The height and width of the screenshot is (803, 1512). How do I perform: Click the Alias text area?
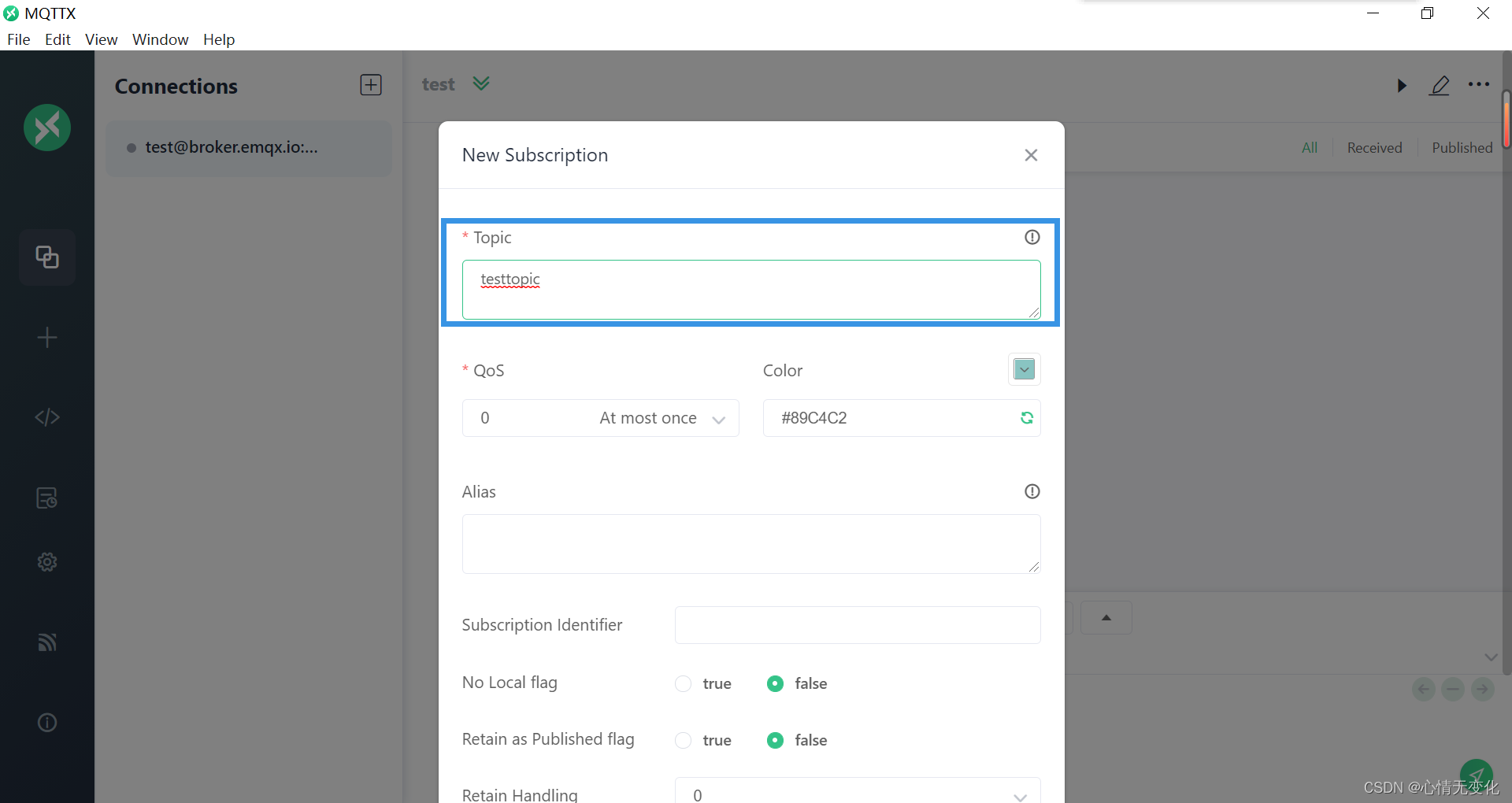click(x=751, y=544)
